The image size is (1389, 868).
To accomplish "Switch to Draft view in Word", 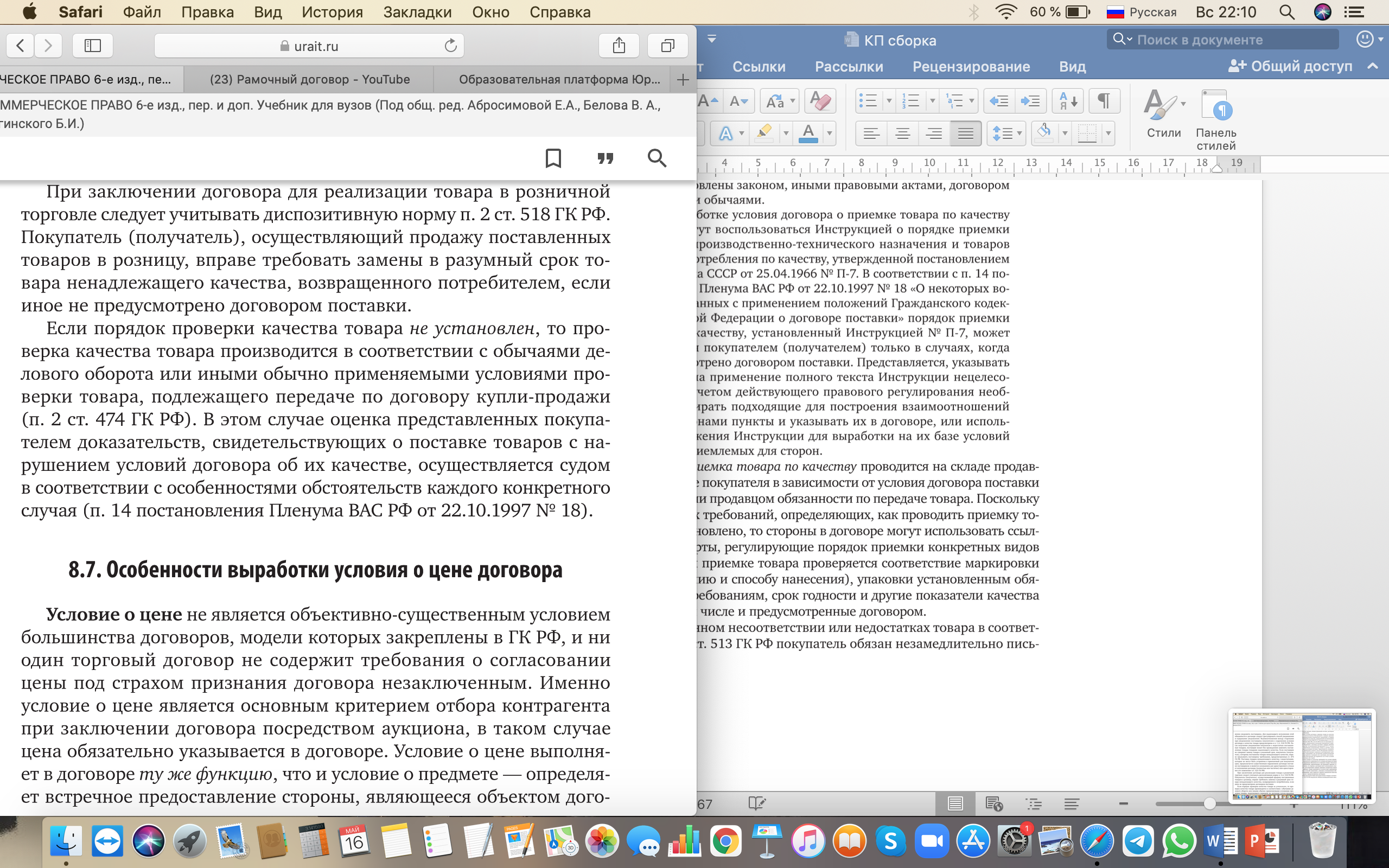I will pos(1071,803).
